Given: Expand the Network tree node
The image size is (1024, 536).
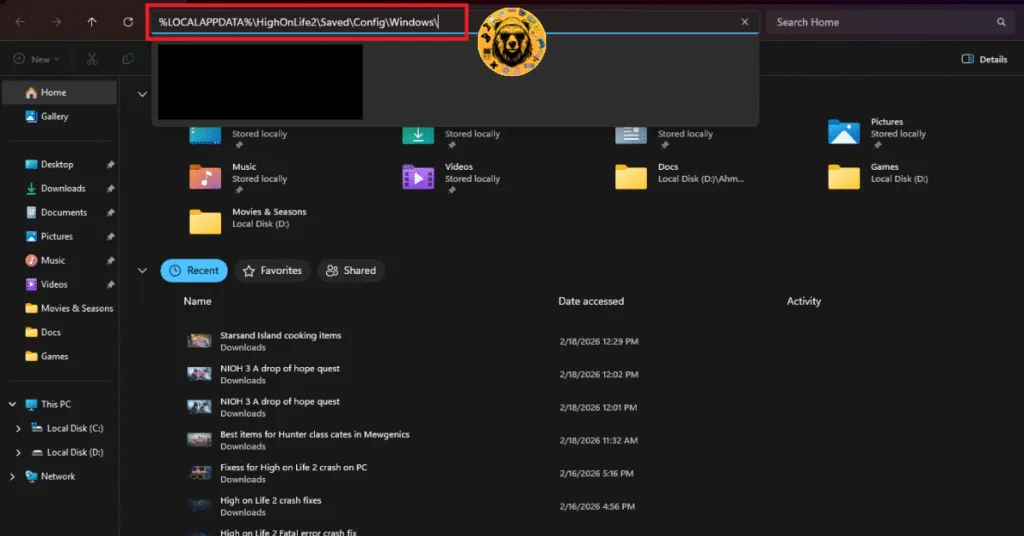Looking at the screenshot, I should [x=12, y=477].
